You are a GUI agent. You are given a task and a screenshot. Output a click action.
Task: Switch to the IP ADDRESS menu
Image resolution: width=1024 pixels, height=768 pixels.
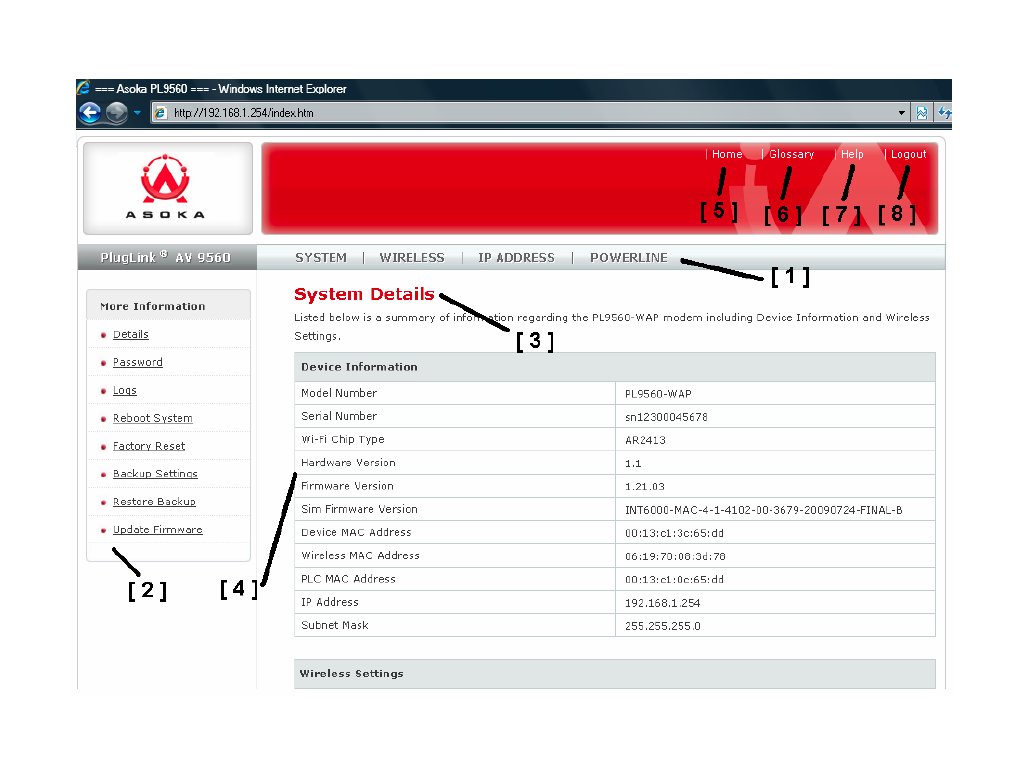(x=516, y=258)
